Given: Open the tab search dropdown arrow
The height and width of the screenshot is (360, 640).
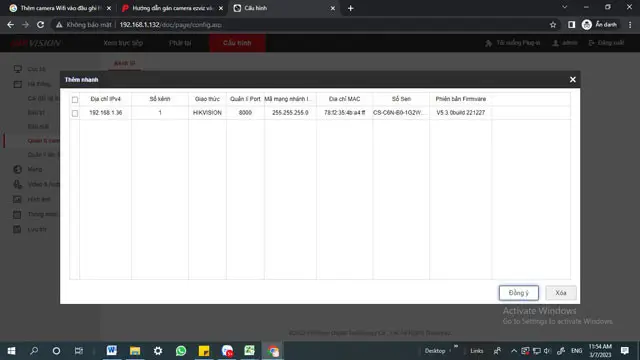Looking at the screenshot, I should tap(564, 7).
